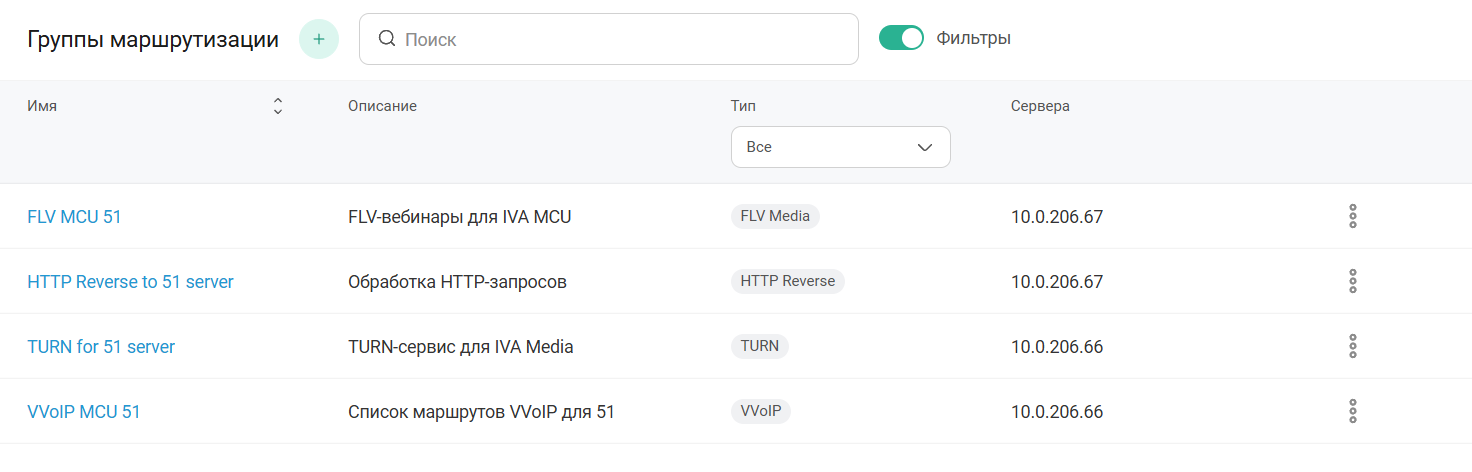Open the three-dot menu for FLV MCU 51

point(1352,216)
